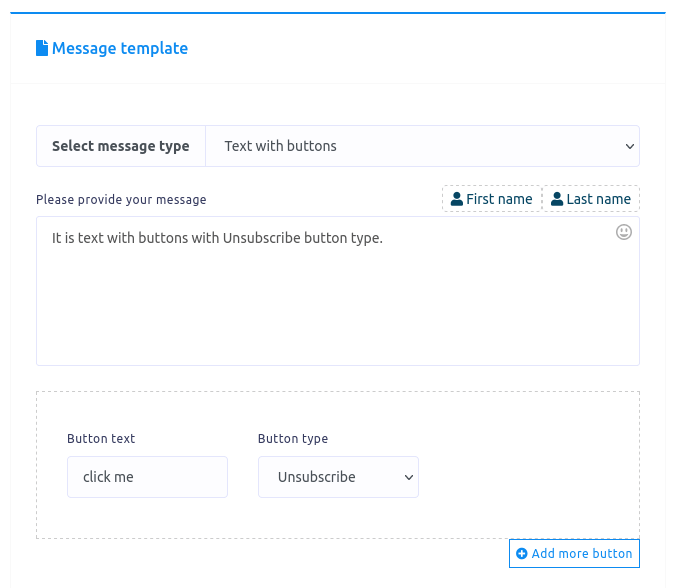Viewport: 673px width, 588px height.
Task: Click the person icon beside Last name
Action: pos(557,199)
